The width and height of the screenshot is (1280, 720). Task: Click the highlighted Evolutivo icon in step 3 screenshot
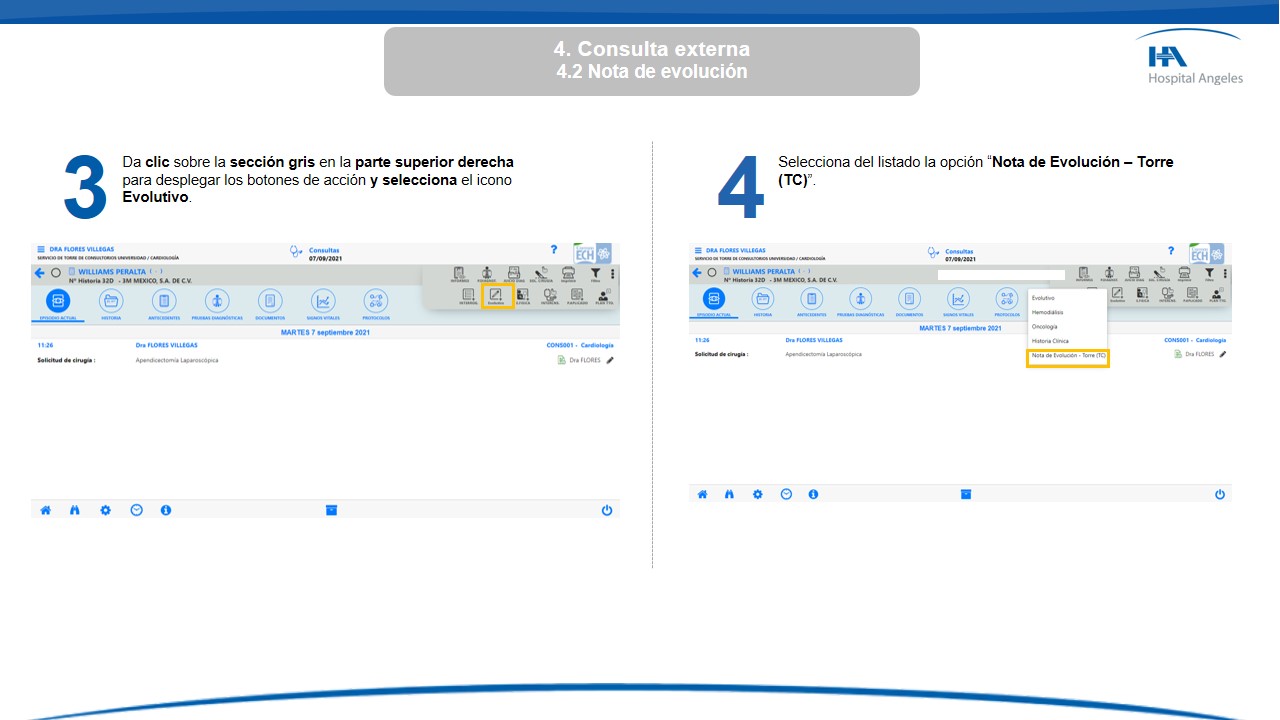tap(497, 296)
